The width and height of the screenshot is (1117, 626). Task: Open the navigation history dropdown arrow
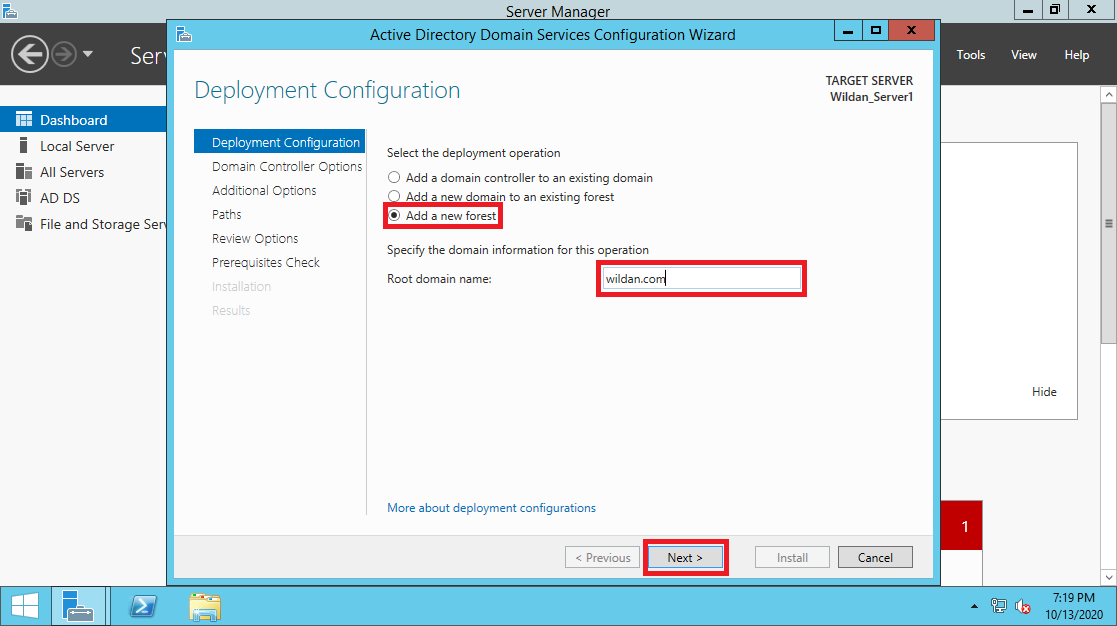[88, 54]
